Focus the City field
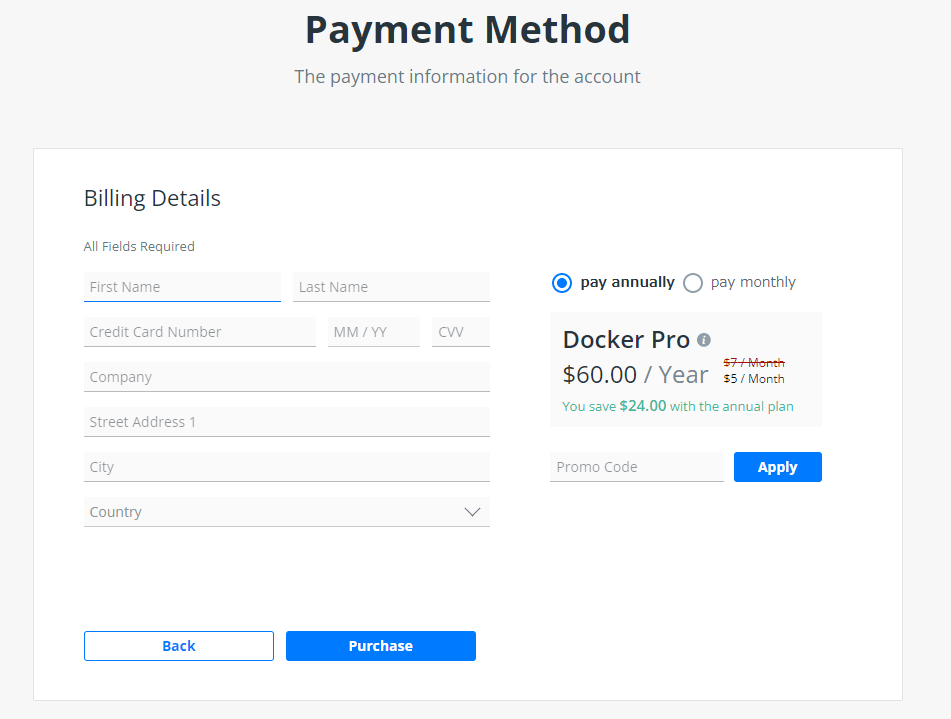 click(x=287, y=467)
